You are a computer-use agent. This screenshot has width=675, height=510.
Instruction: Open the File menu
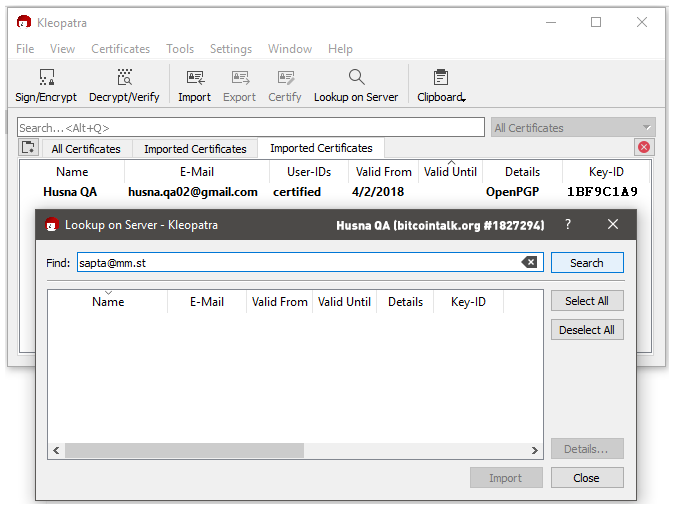25,49
